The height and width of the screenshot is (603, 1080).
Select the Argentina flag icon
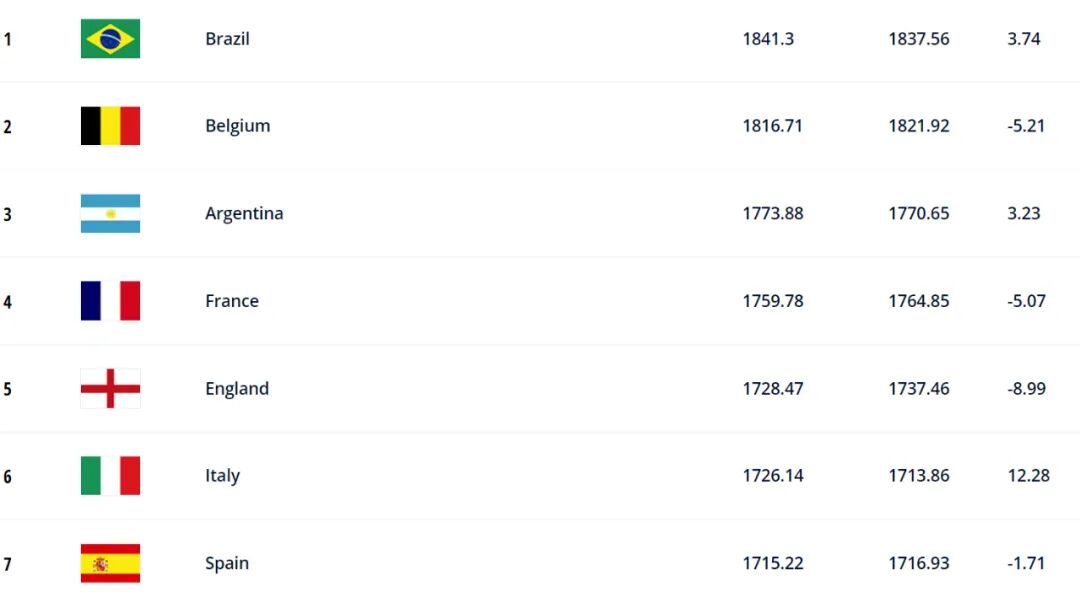pyautogui.click(x=110, y=214)
